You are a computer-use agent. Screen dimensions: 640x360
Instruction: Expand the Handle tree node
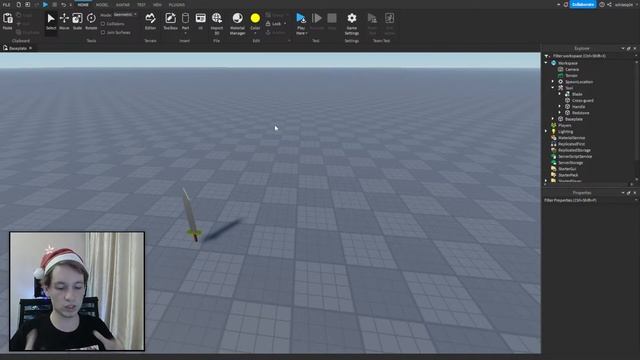pyautogui.click(x=560, y=107)
